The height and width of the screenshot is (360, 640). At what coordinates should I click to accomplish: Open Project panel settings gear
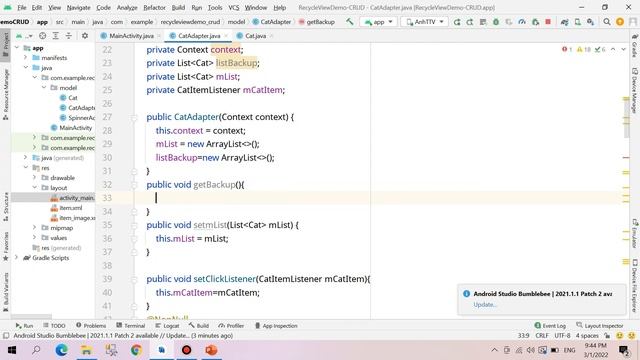(85, 36)
